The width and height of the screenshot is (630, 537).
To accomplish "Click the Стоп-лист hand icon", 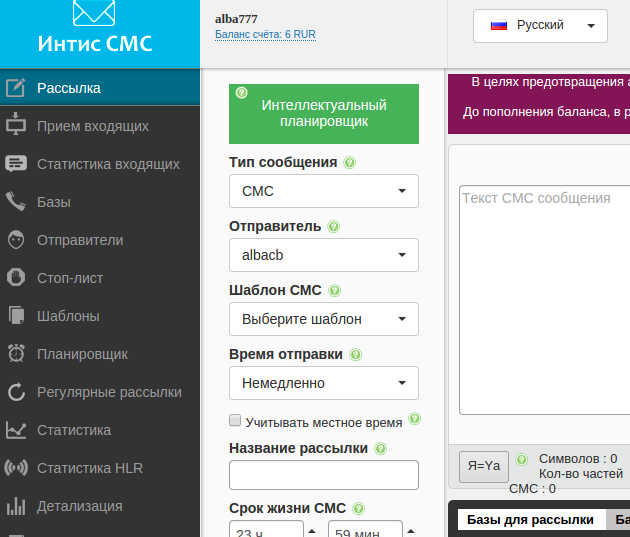I will 15,278.
